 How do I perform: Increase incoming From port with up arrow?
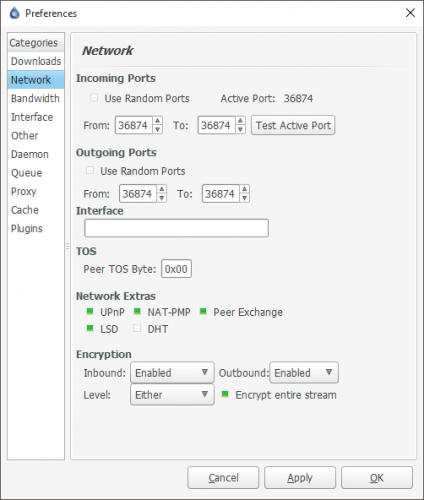coord(158,121)
